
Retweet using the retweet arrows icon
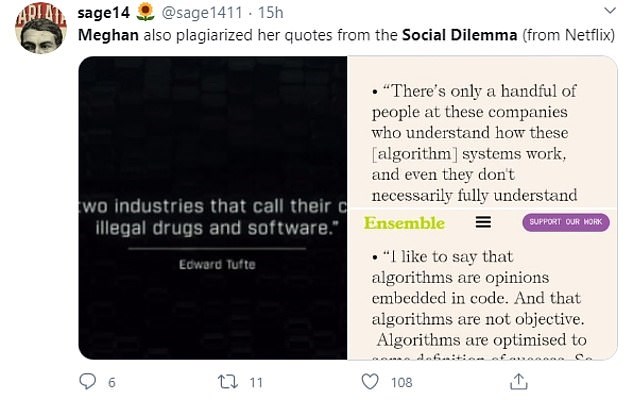click(x=226, y=381)
